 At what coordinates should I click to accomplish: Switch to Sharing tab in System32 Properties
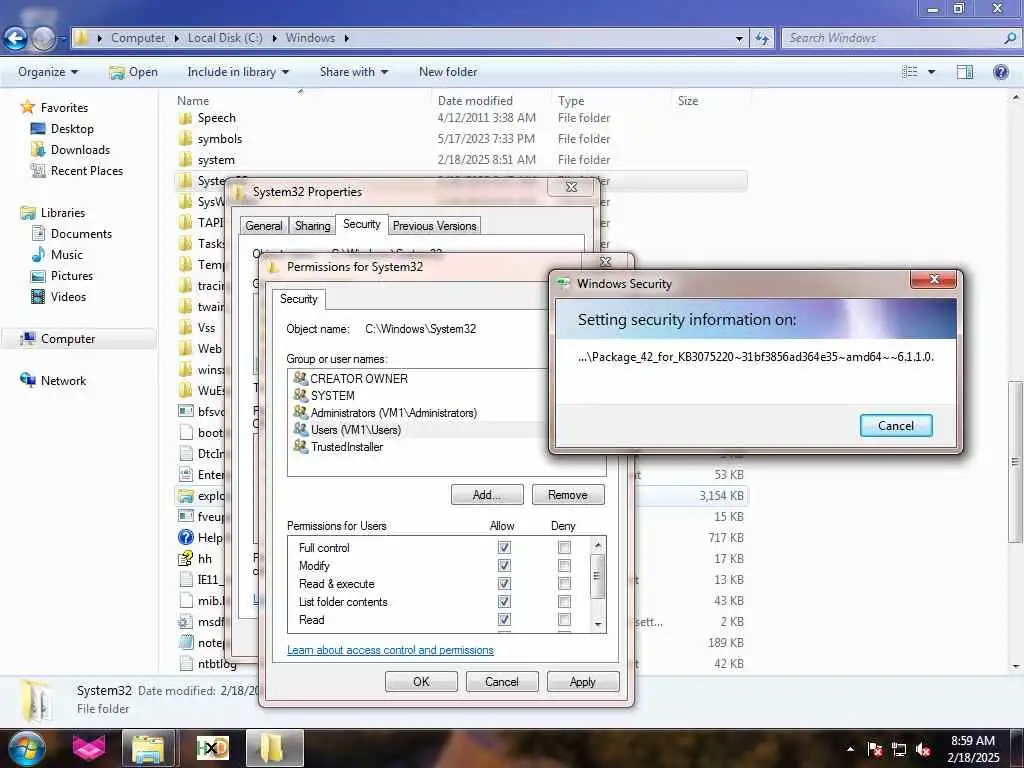(312, 225)
